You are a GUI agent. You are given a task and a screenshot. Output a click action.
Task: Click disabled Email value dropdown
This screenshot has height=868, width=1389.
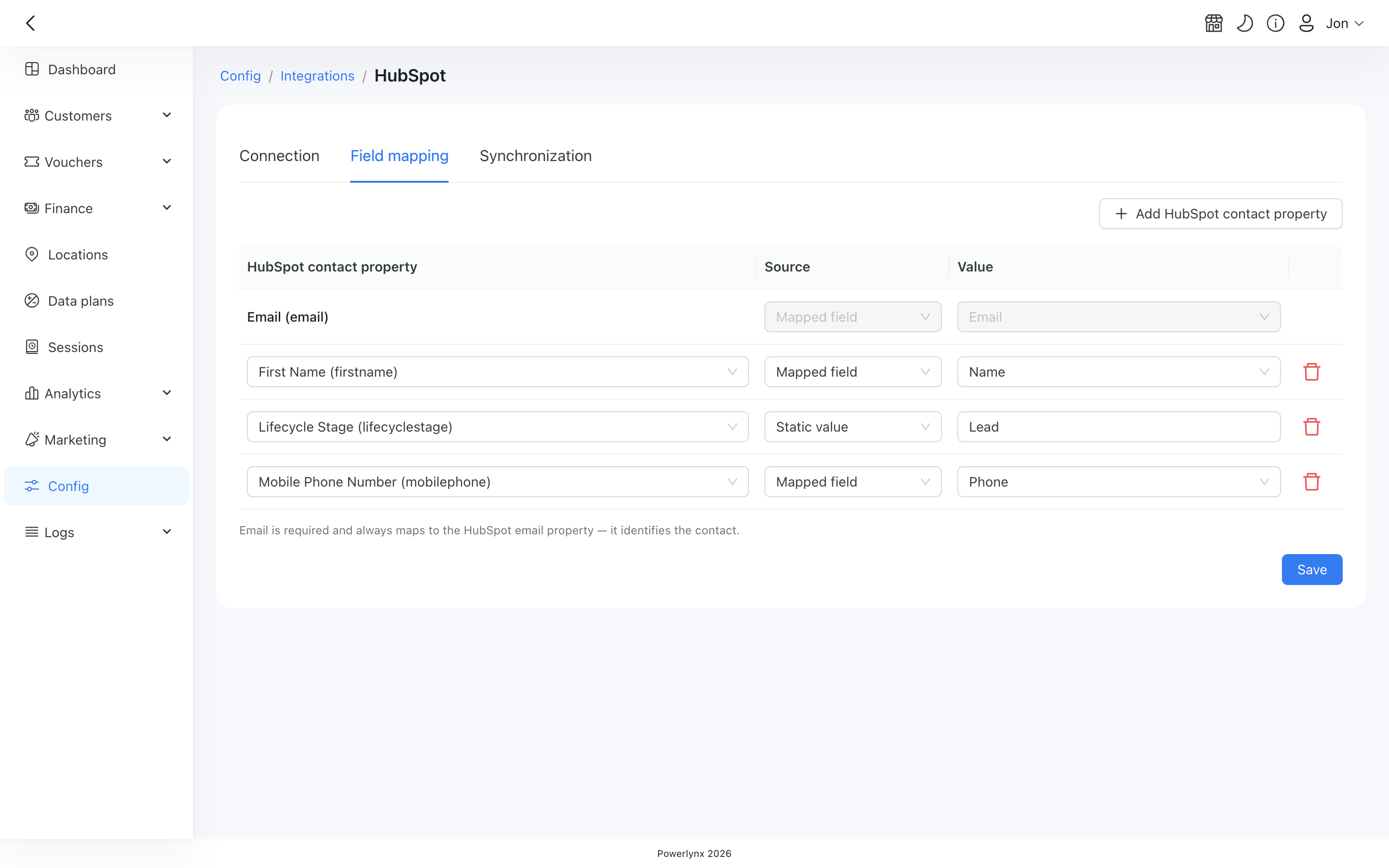click(1118, 317)
